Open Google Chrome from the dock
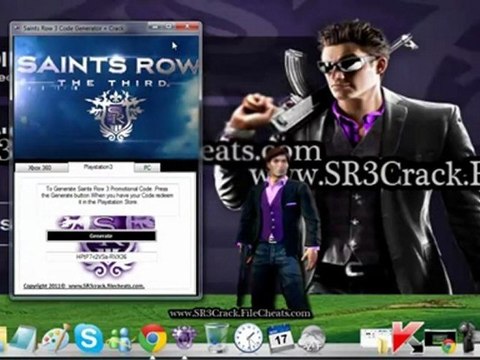Screen dimensions: 480x360 (x=152, y=339)
